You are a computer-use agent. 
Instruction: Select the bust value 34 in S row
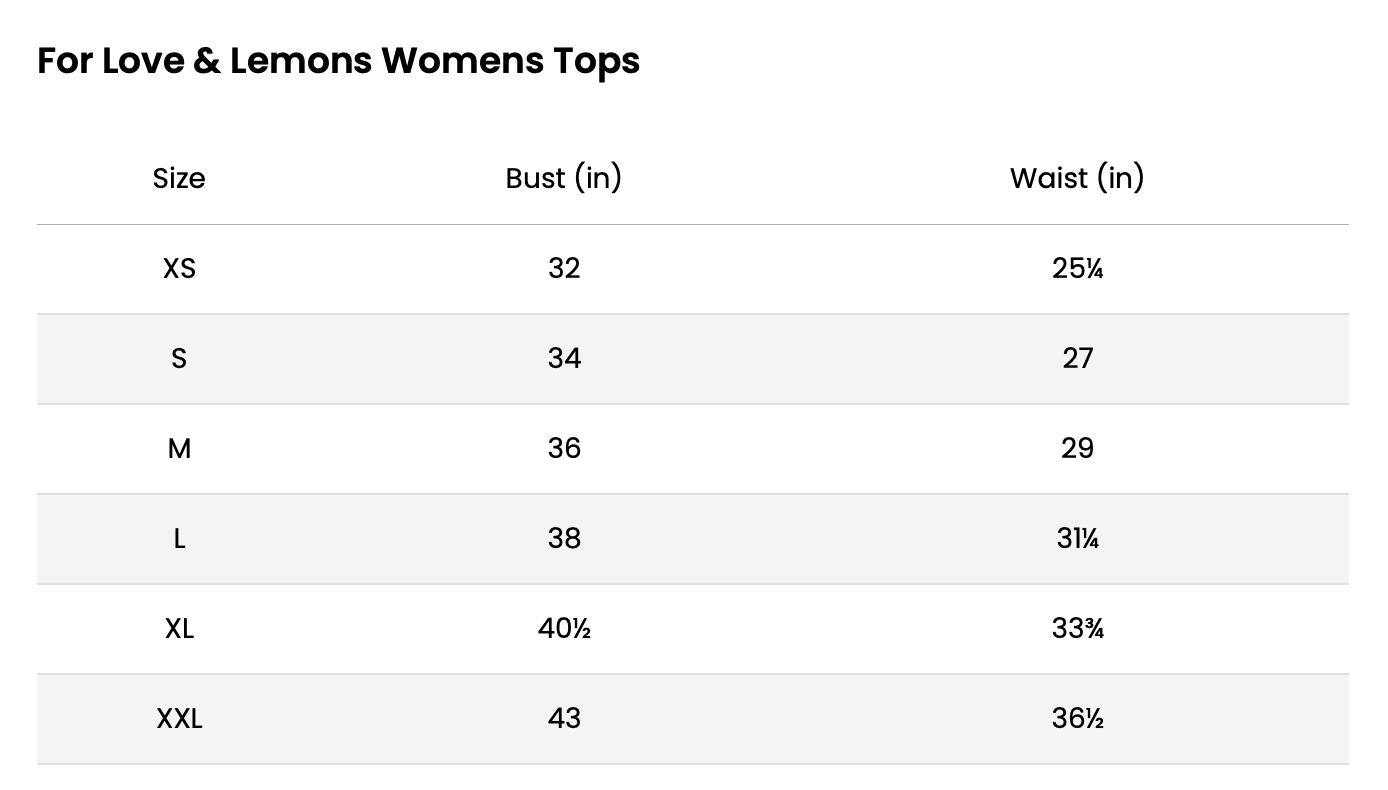[564, 358]
